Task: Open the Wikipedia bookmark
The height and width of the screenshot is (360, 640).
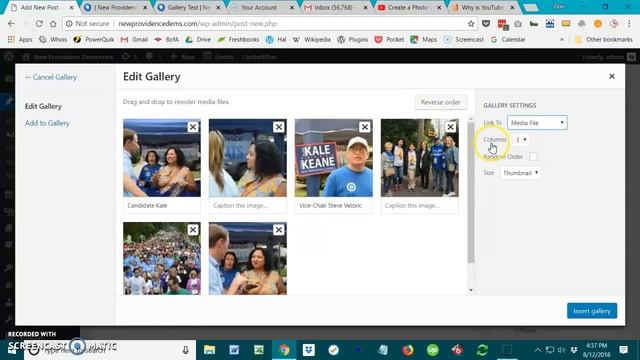Action: pyautogui.click(x=311, y=40)
